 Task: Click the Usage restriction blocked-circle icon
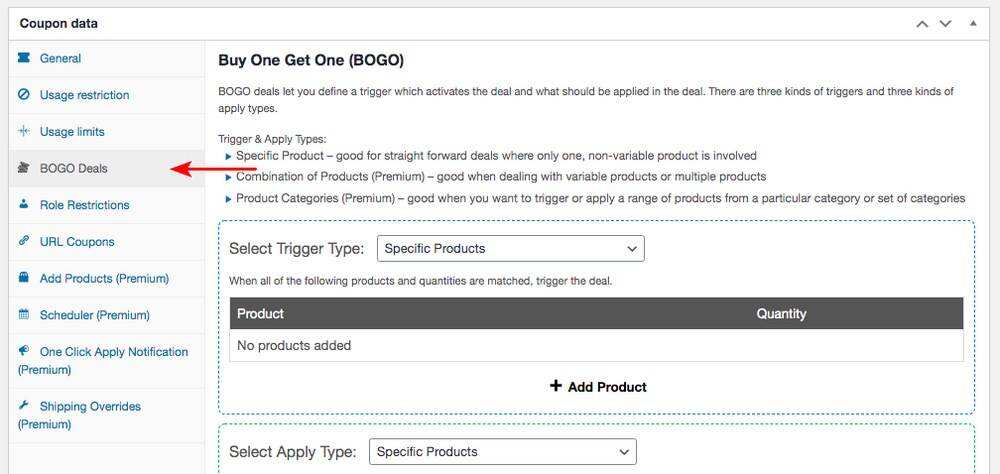tap(24, 95)
